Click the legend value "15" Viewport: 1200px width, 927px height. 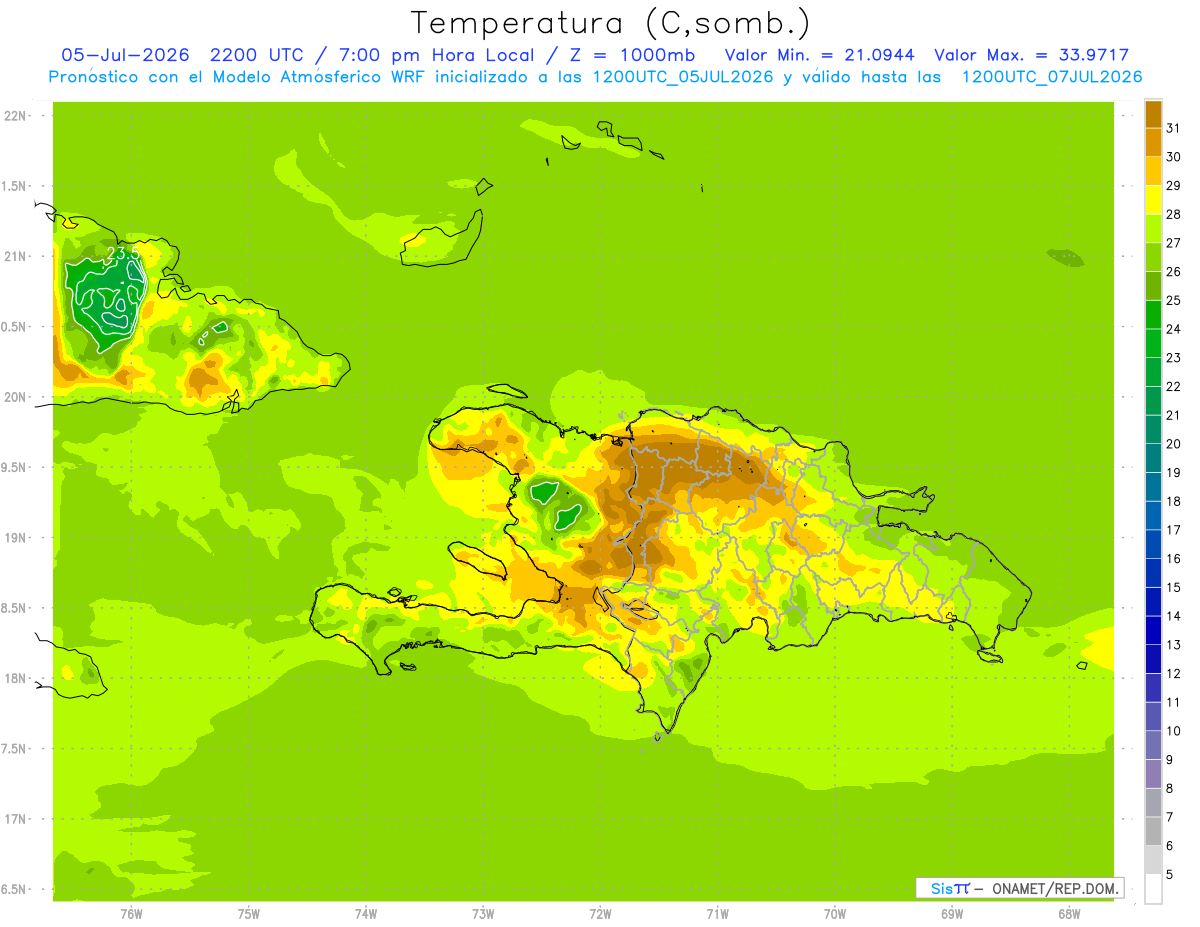1173,587
